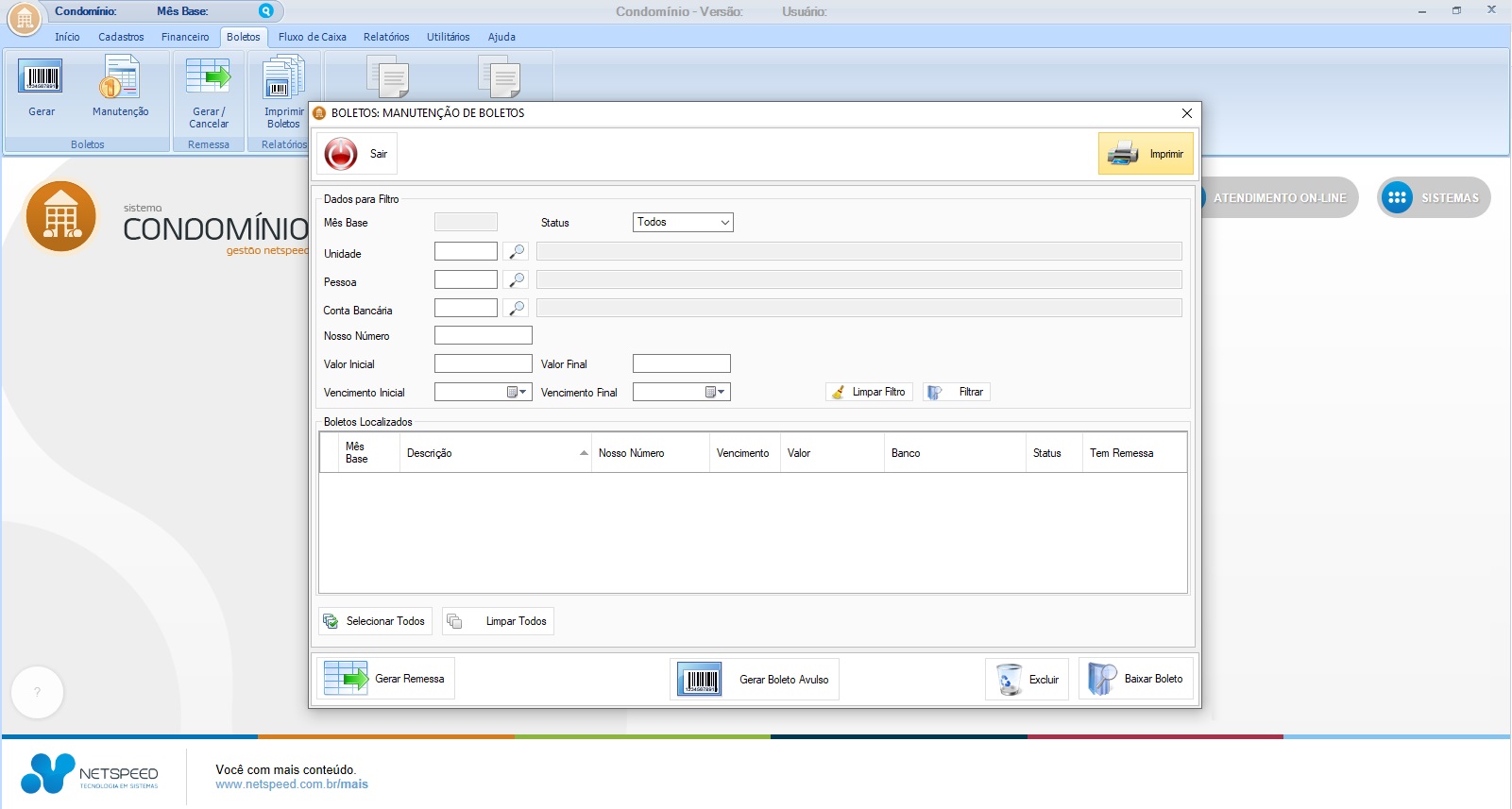Click the Gerar boletos barcode icon
The image size is (1512, 809).
[41, 77]
